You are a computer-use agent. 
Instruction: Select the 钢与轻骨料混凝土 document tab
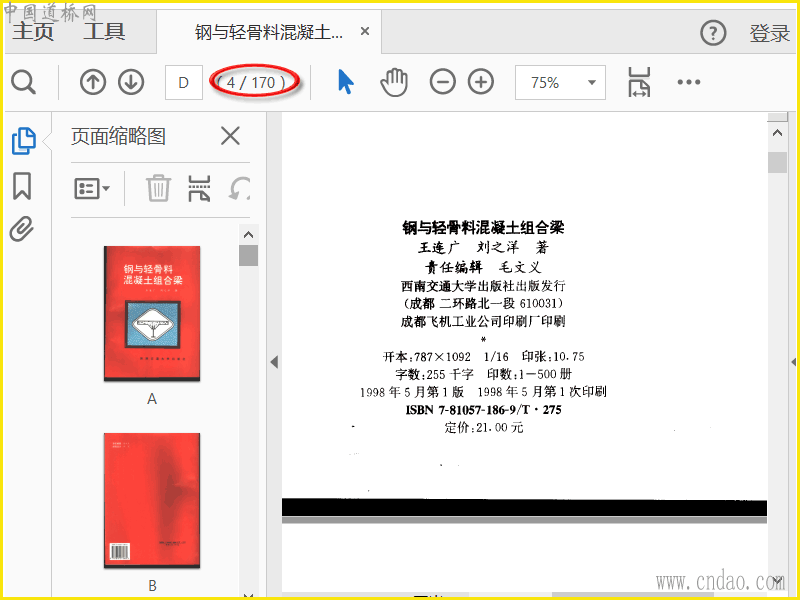click(x=269, y=32)
